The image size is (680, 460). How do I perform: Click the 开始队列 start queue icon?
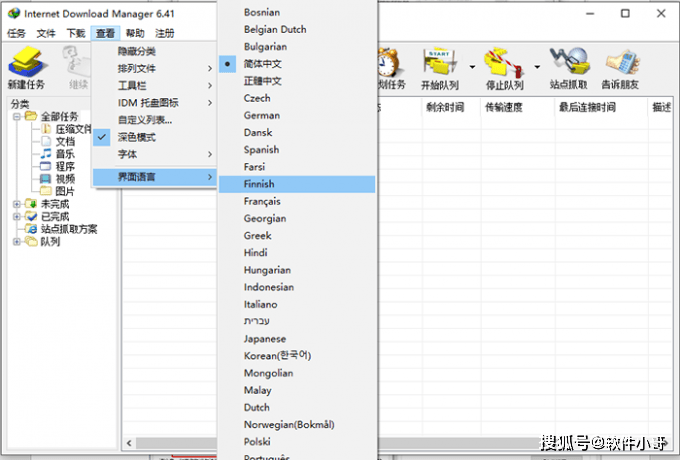click(440, 68)
